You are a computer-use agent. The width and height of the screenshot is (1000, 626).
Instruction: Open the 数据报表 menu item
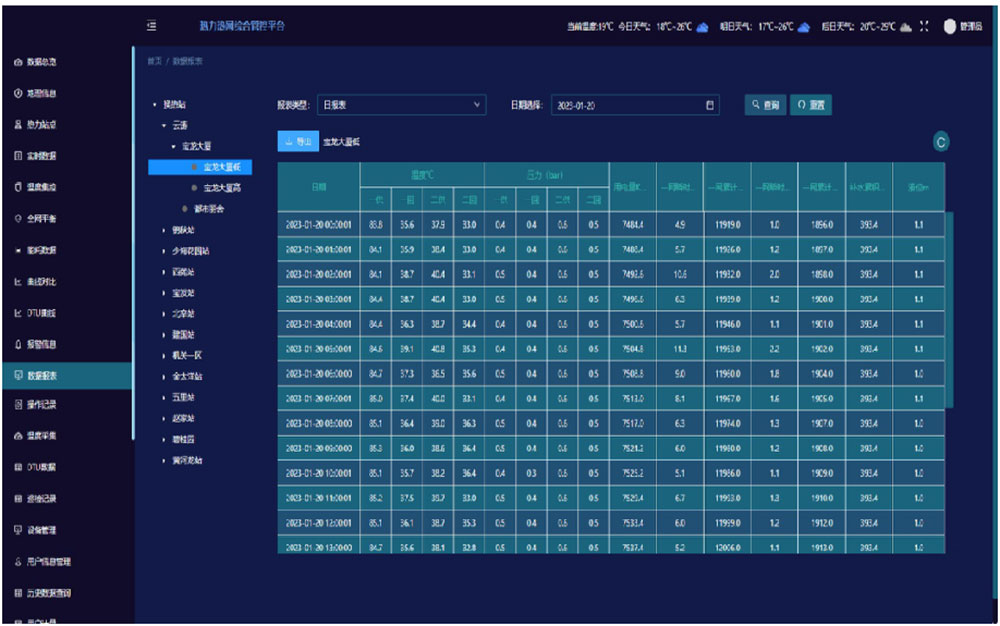coord(67,375)
